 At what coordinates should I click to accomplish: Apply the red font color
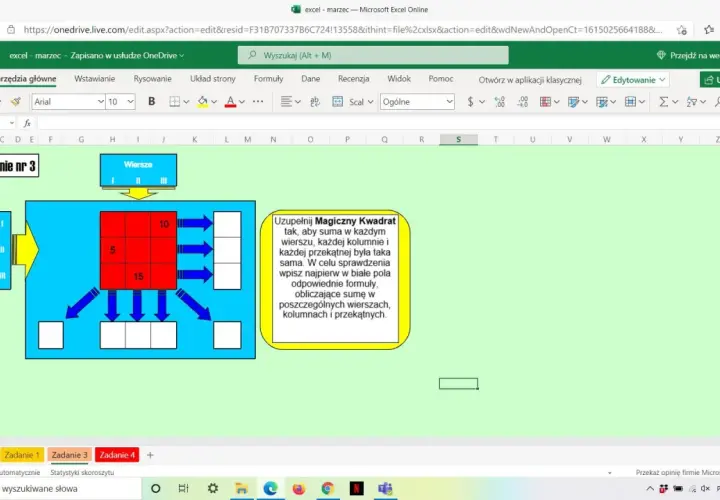click(231, 101)
